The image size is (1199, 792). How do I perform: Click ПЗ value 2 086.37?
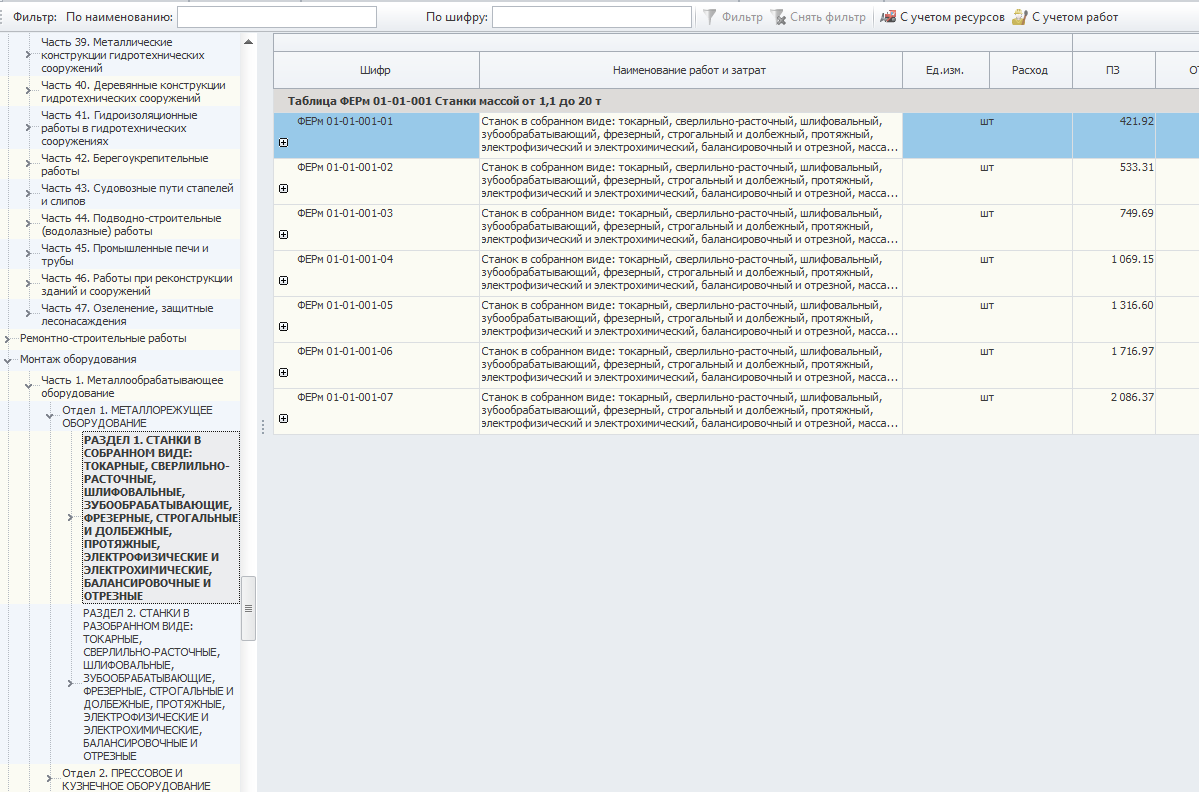[1132, 397]
